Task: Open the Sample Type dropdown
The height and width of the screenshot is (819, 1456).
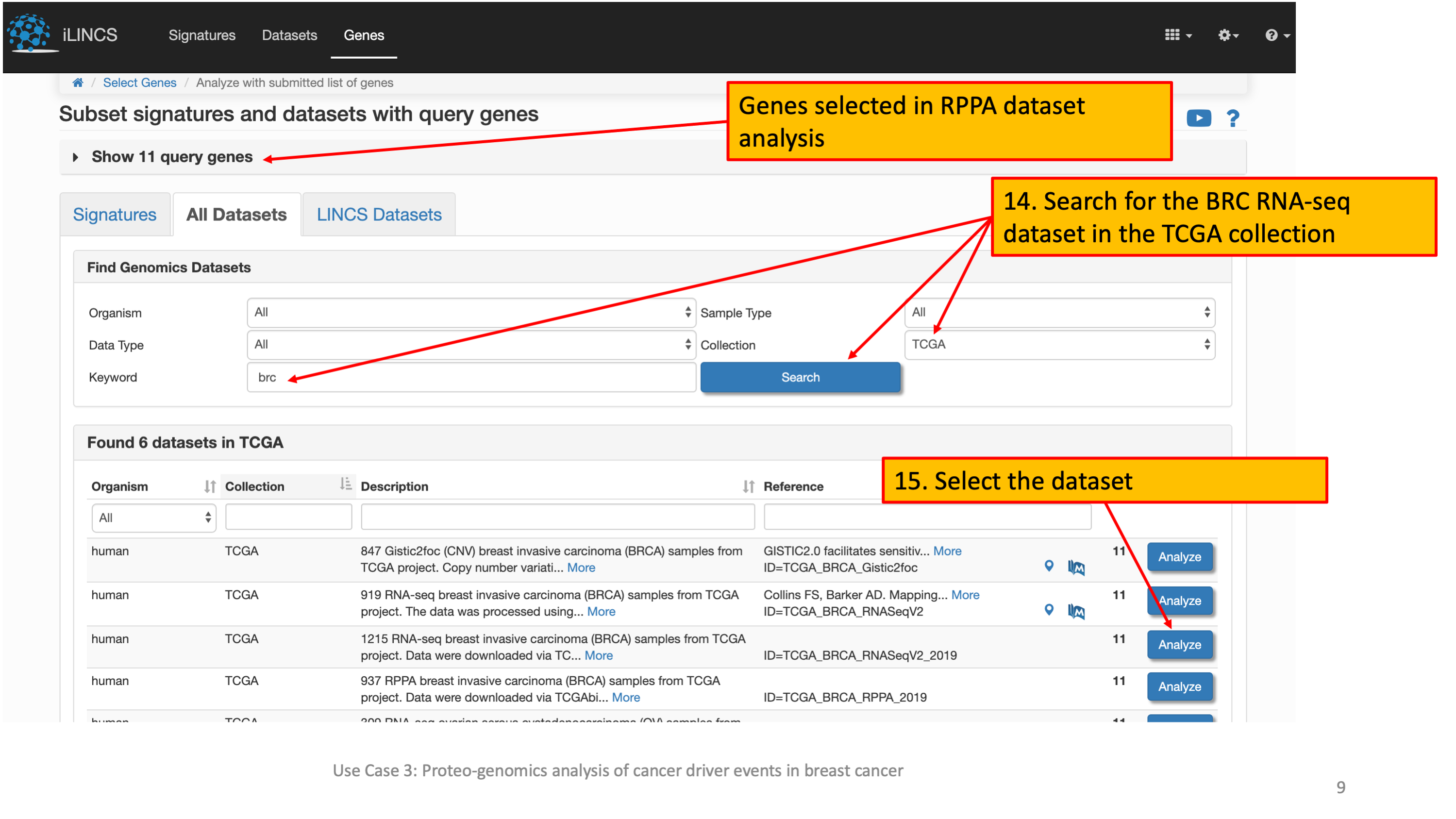Action: click(1059, 313)
